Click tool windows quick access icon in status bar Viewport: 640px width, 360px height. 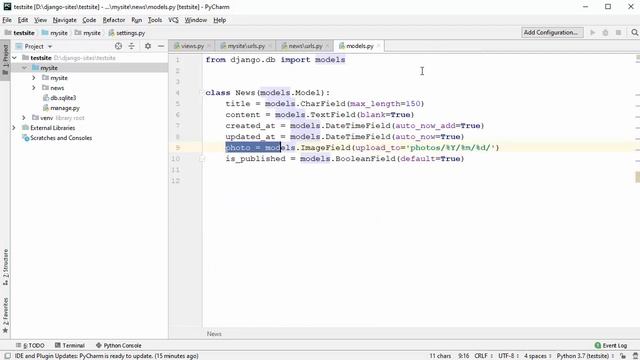(7, 356)
